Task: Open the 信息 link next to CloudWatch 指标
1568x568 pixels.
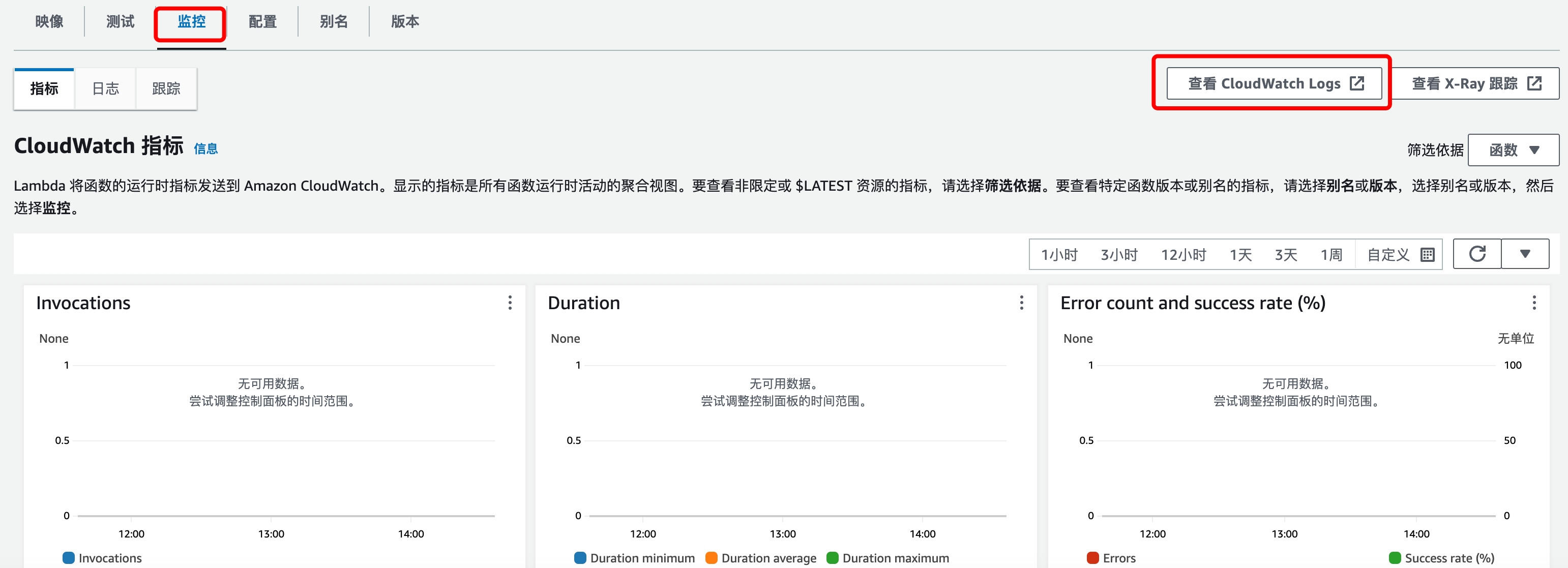Action: (x=206, y=148)
